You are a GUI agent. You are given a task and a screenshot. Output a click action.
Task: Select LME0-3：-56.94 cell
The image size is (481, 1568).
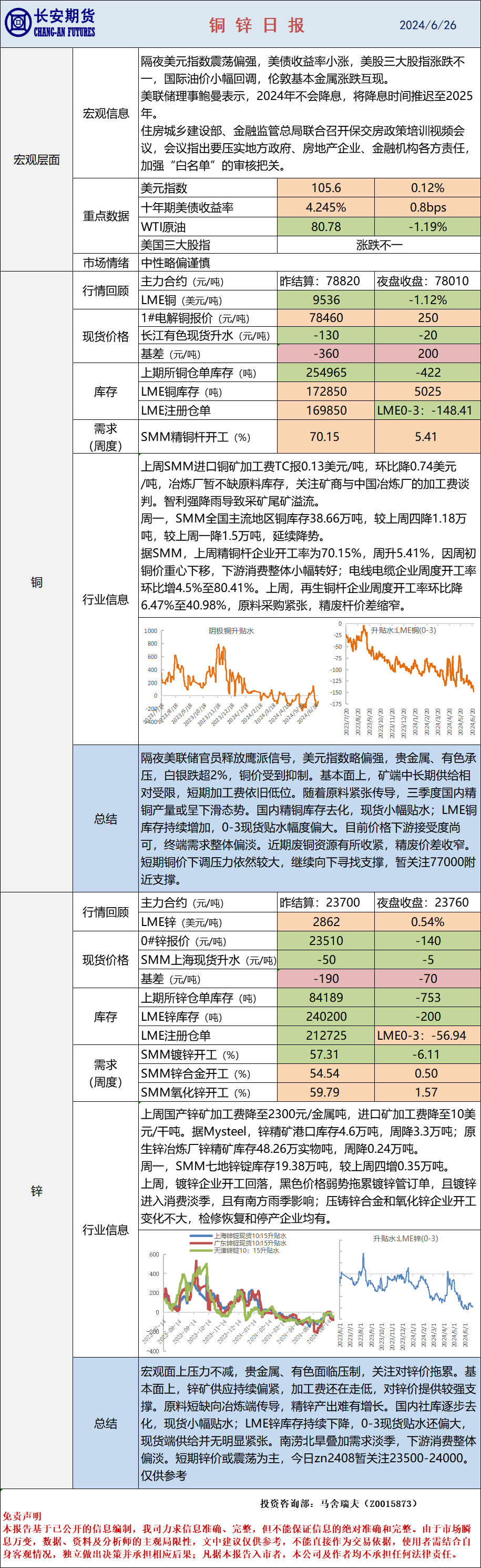[x=427, y=1036]
